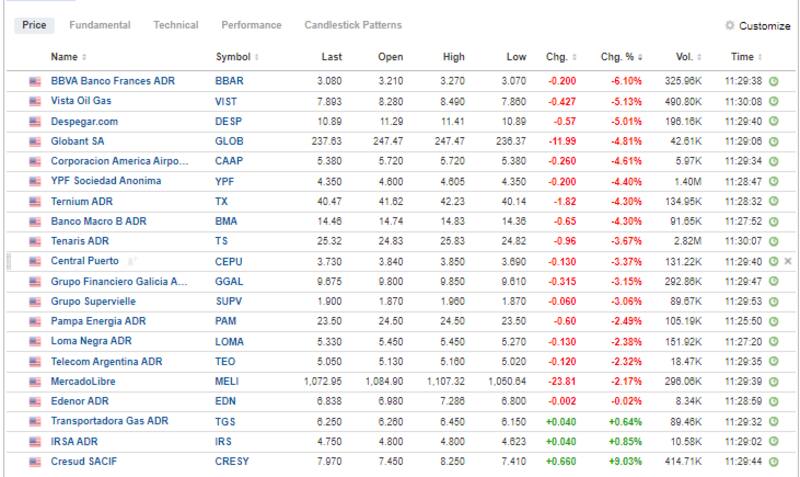Sort table by Name column
Viewport: 800px width, 477px height.
(68, 56)
